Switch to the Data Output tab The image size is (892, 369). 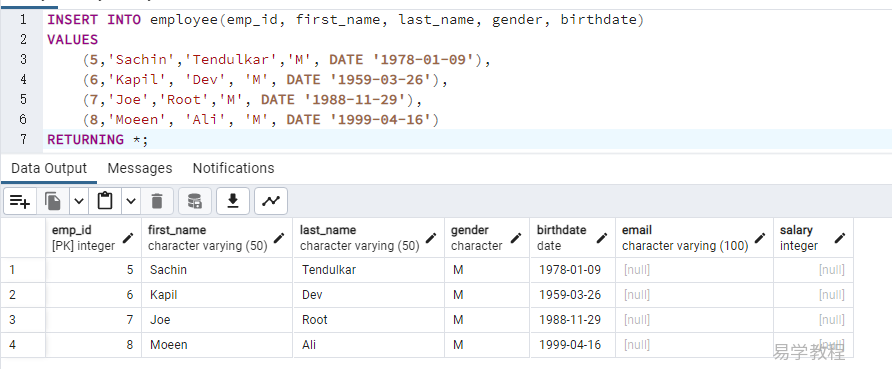point(49,168)
